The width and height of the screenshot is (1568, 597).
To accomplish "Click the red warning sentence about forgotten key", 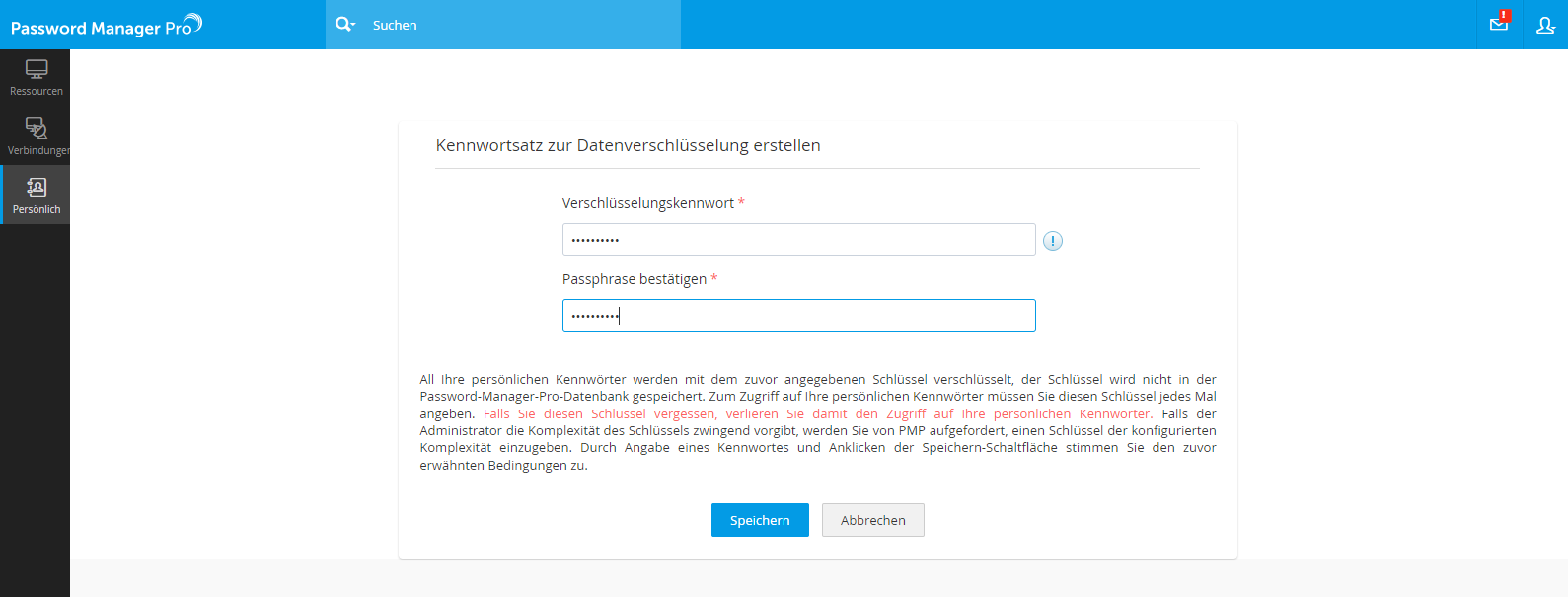I will pos(817,413).
